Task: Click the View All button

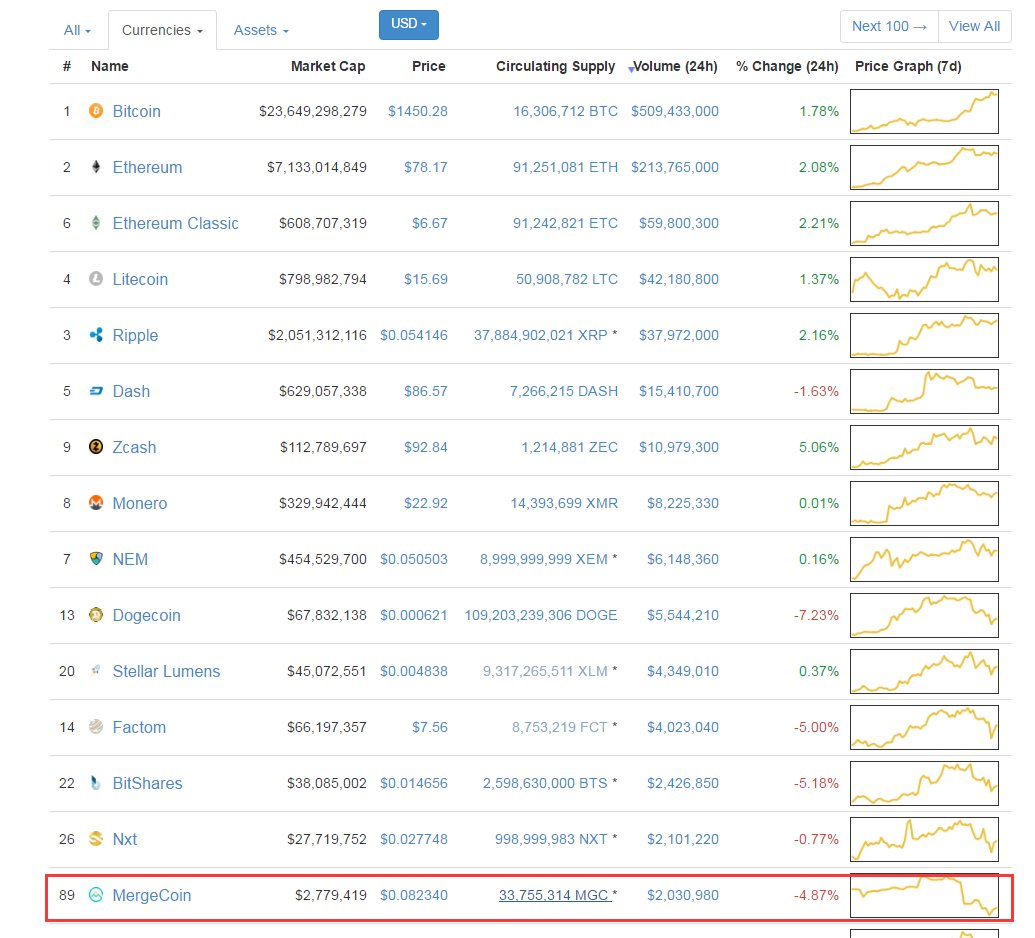Action: (974, 26)
